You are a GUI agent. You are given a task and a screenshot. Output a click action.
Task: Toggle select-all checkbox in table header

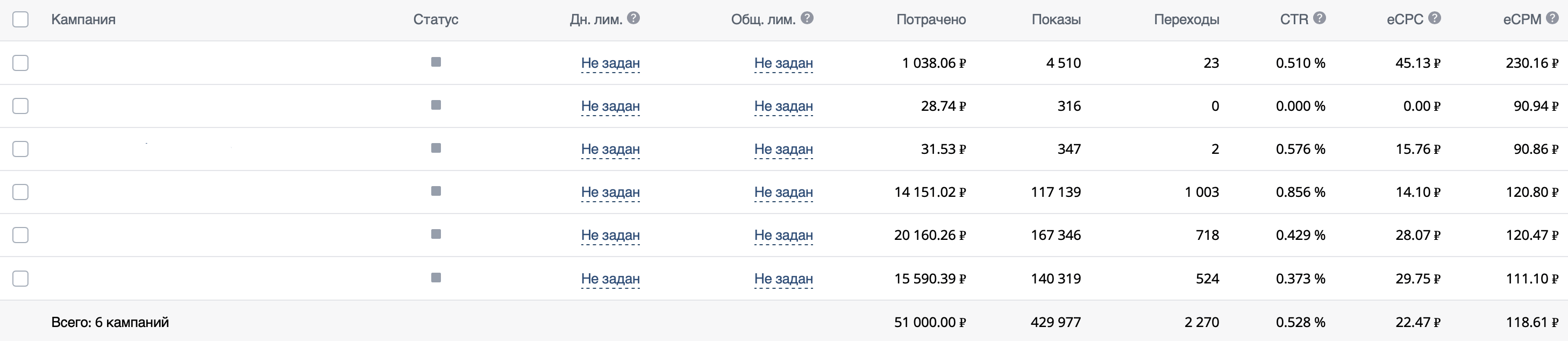20,19
